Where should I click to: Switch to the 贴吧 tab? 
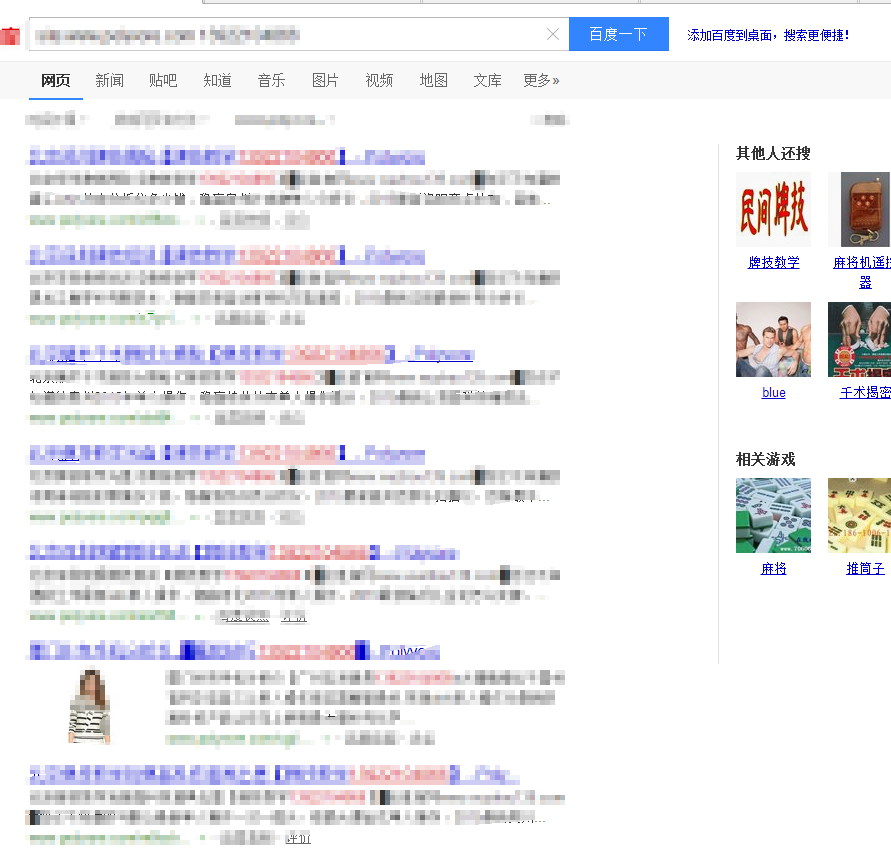point(163,81)
